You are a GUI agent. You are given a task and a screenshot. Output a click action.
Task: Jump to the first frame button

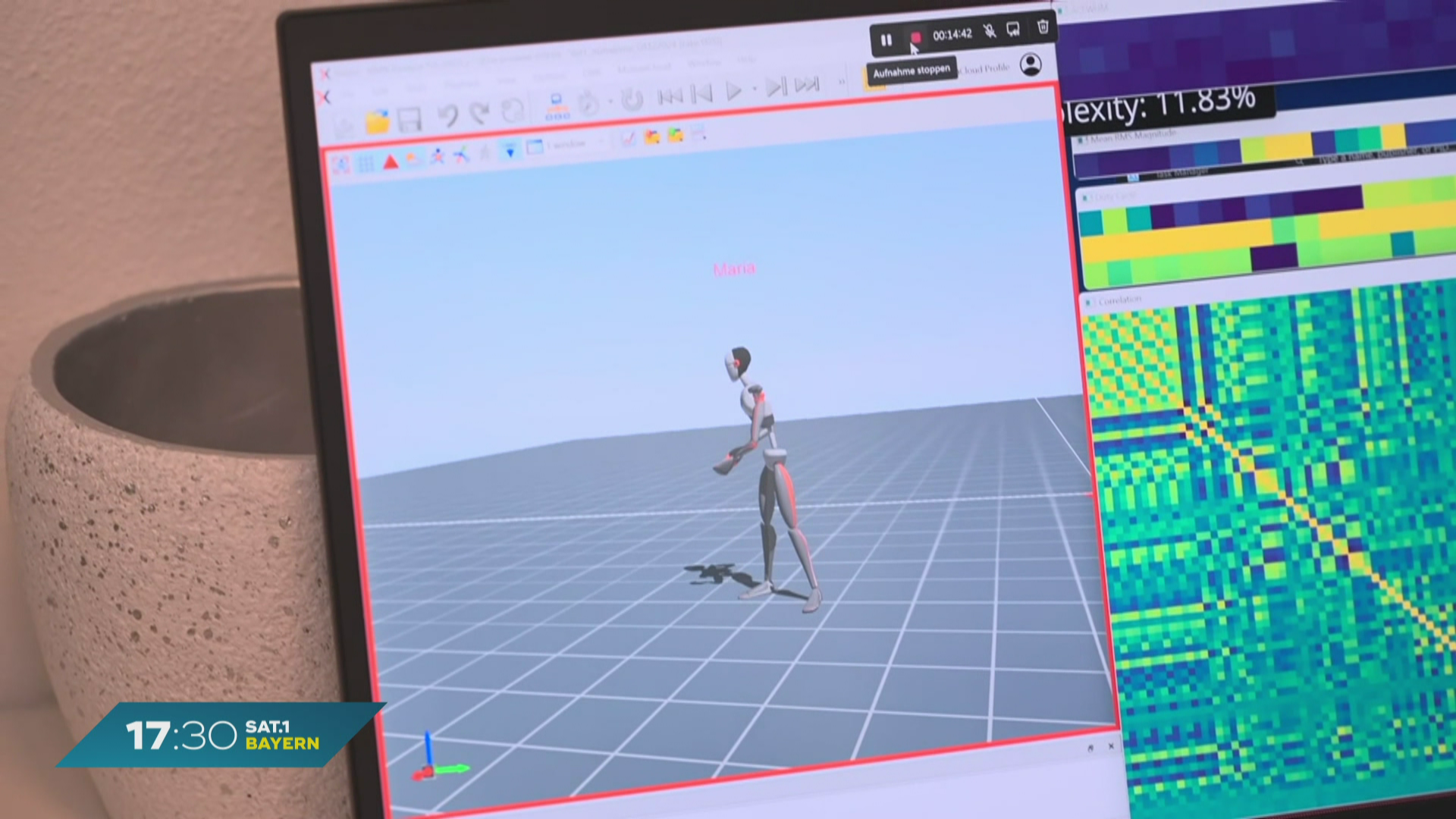[670, 96]
